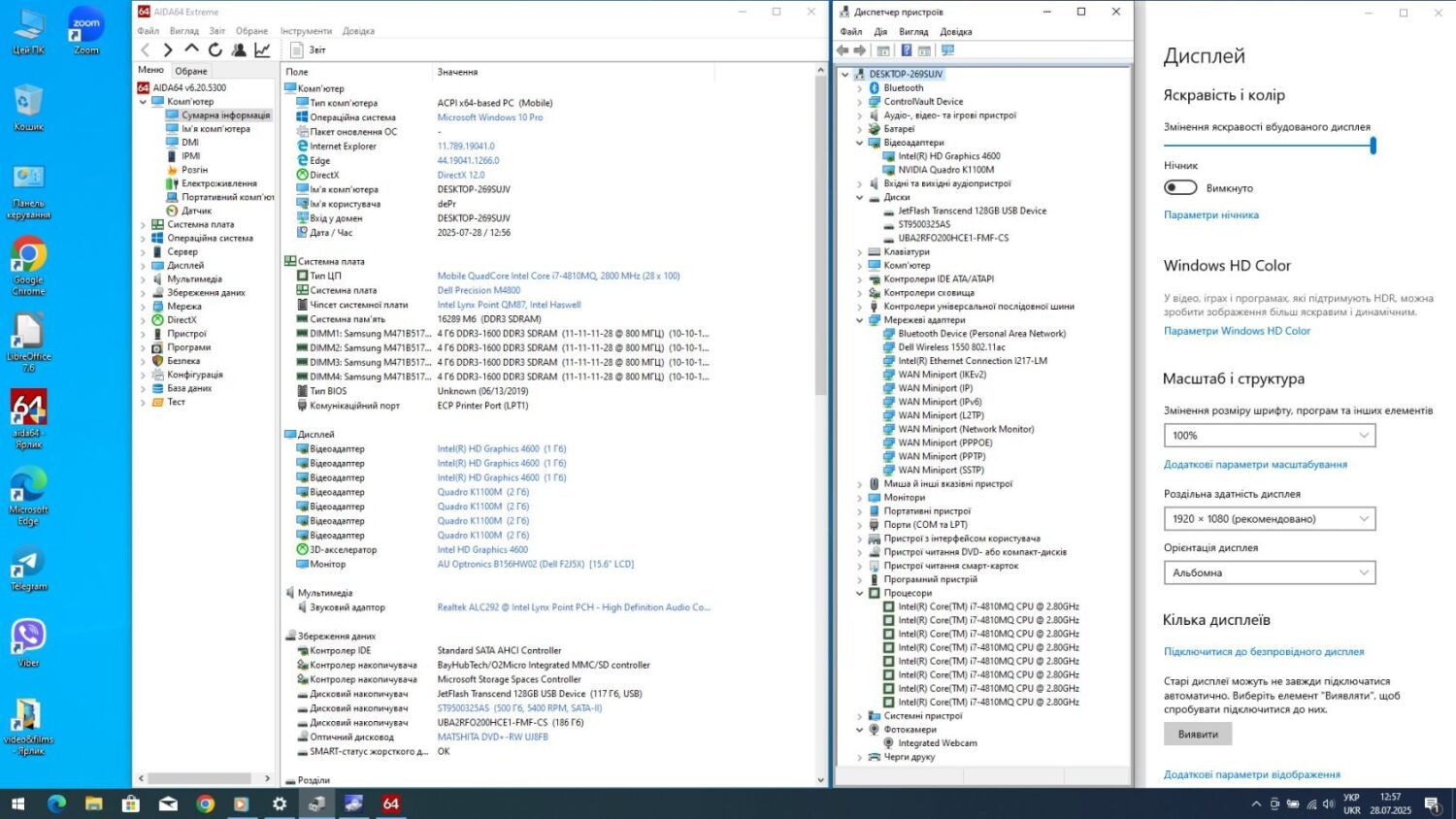Viewport: 1456px width, 819px height.
Task: Open the scale percentage 100% dropdown
Action: pyautogui.click(x=1269, y=436)
